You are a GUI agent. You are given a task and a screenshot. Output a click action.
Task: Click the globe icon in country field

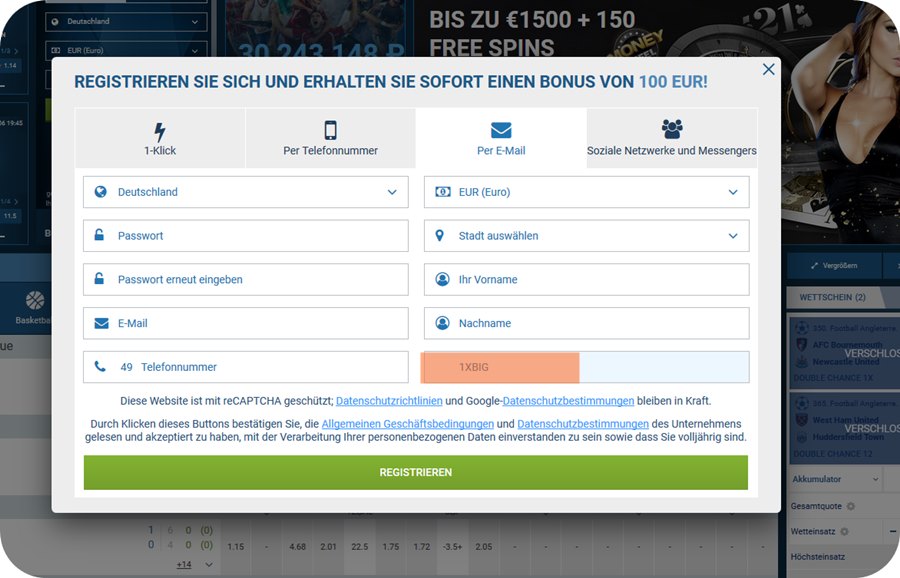tap(100, 192)
